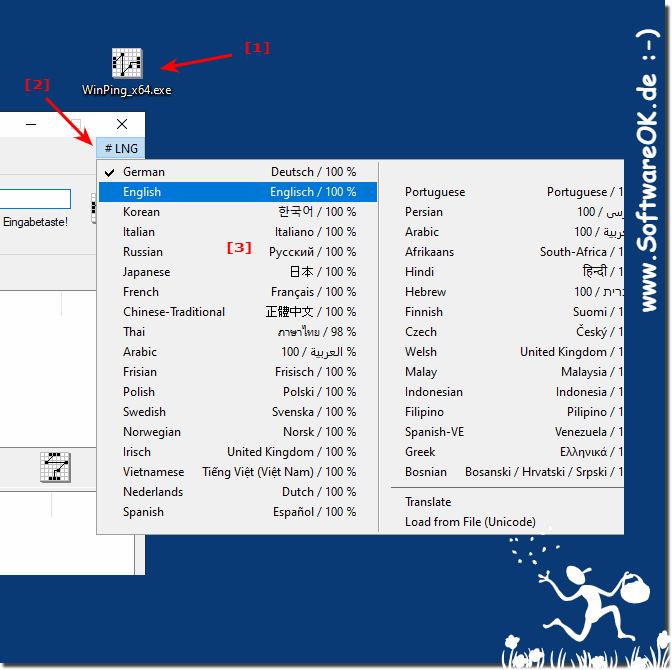The width and height of the screenshot is (672, 670).
Task: Pick Afrikaans language entry
Action: click(502, 252)
